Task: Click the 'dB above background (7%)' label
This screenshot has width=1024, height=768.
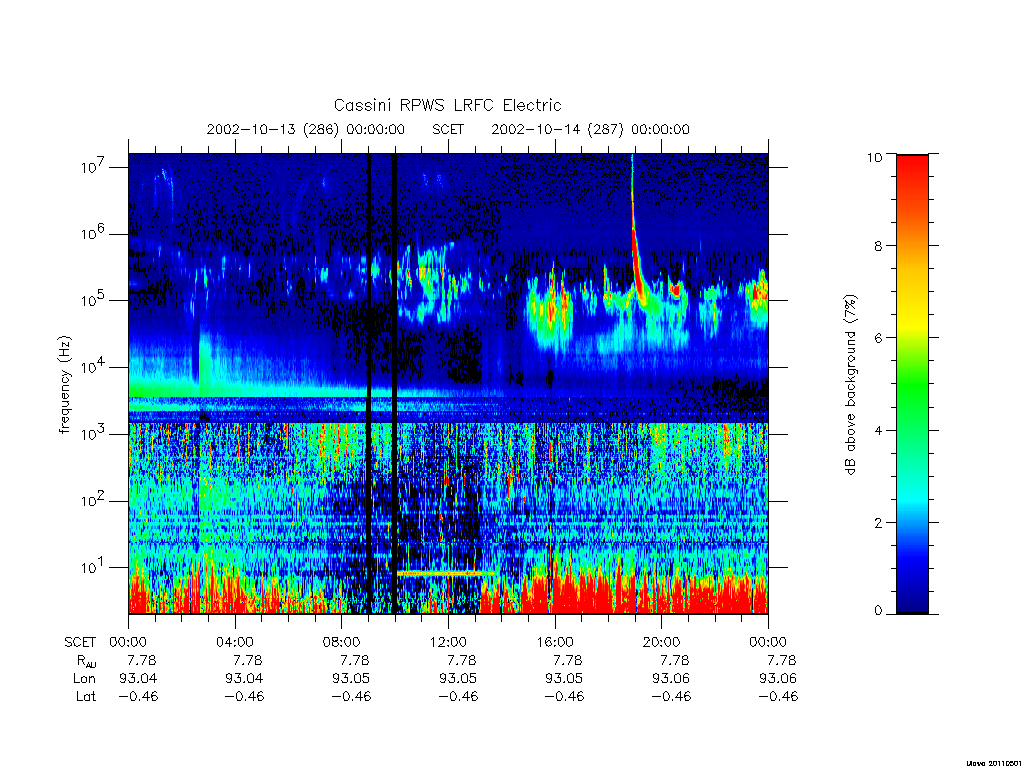Action: point(850,384)
